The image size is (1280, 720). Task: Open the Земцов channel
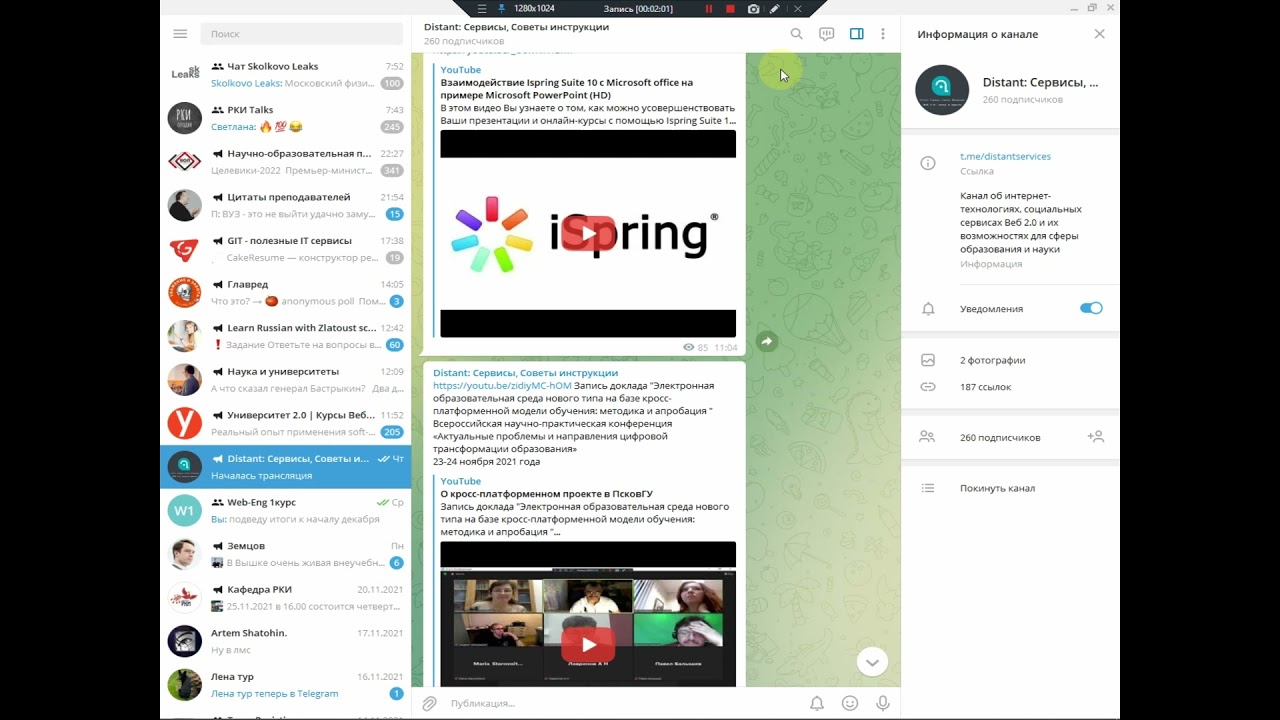285,554
